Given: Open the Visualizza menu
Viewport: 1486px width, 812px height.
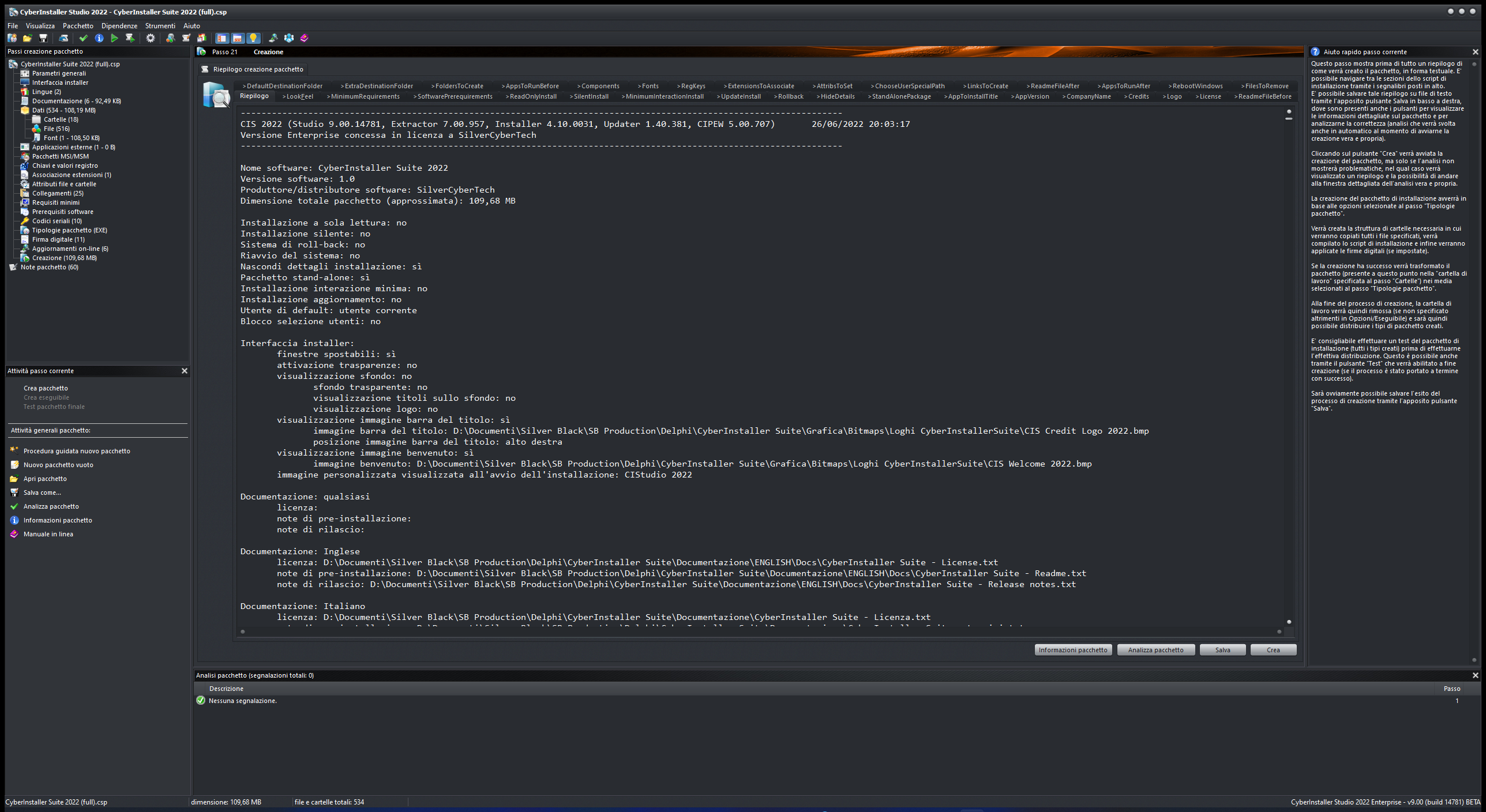Looking at the screenshot, I should (40, 26).
